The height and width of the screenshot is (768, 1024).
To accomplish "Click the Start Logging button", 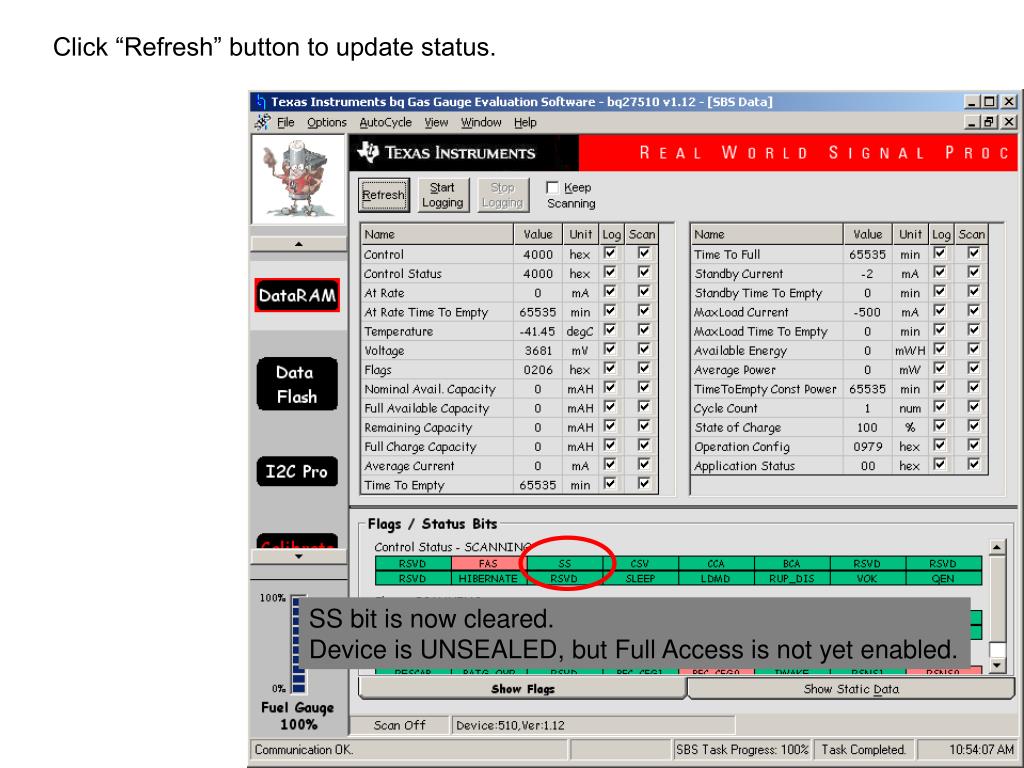I will 442,195.
